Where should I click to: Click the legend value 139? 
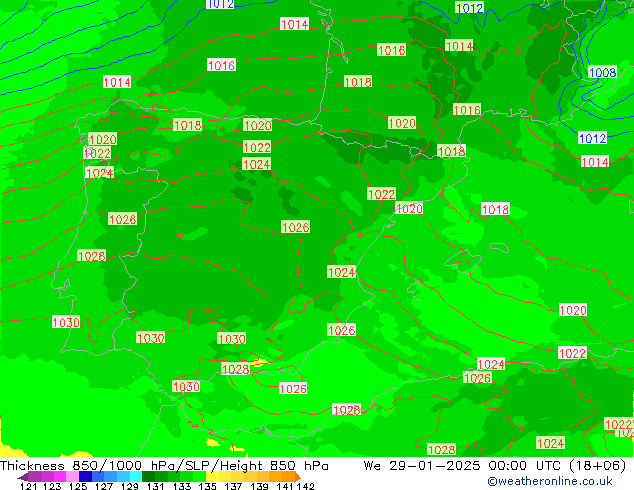(259, 486)
